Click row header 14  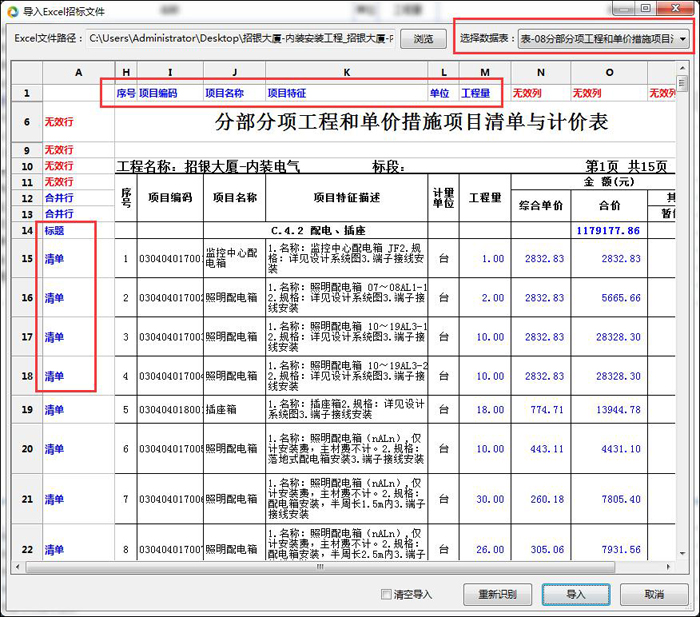(x=27, y=231)
